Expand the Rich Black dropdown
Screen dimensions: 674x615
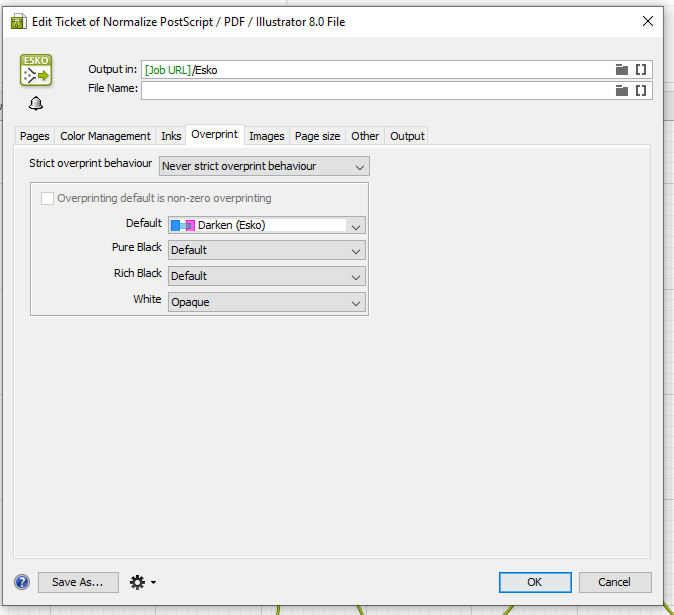tap(267, 276)
